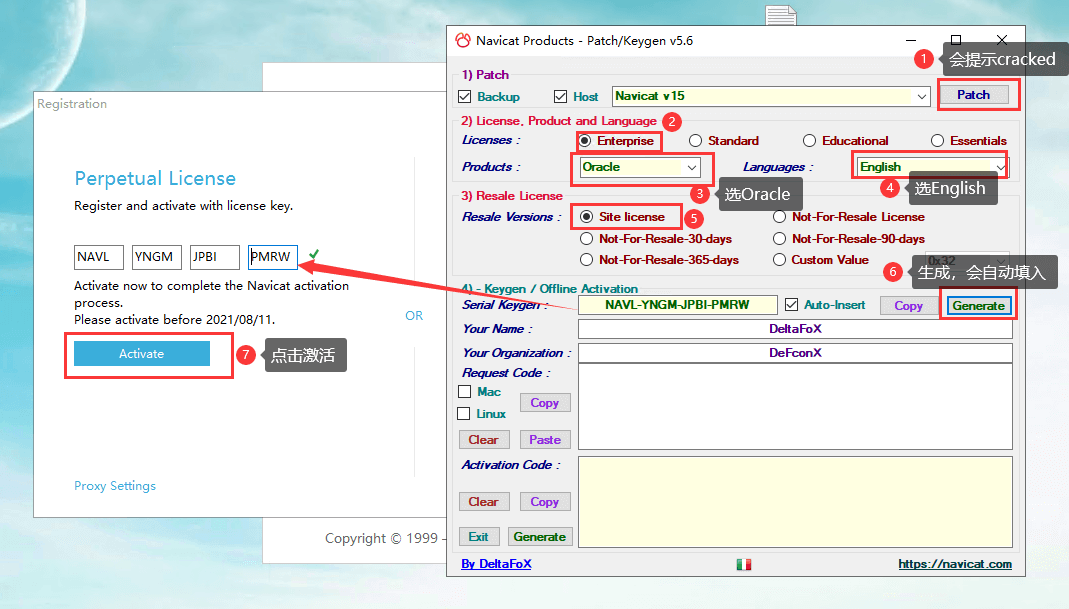Enable the Mac checkbox
Screen dimensions: 1069x609
[x=465, y=391]
